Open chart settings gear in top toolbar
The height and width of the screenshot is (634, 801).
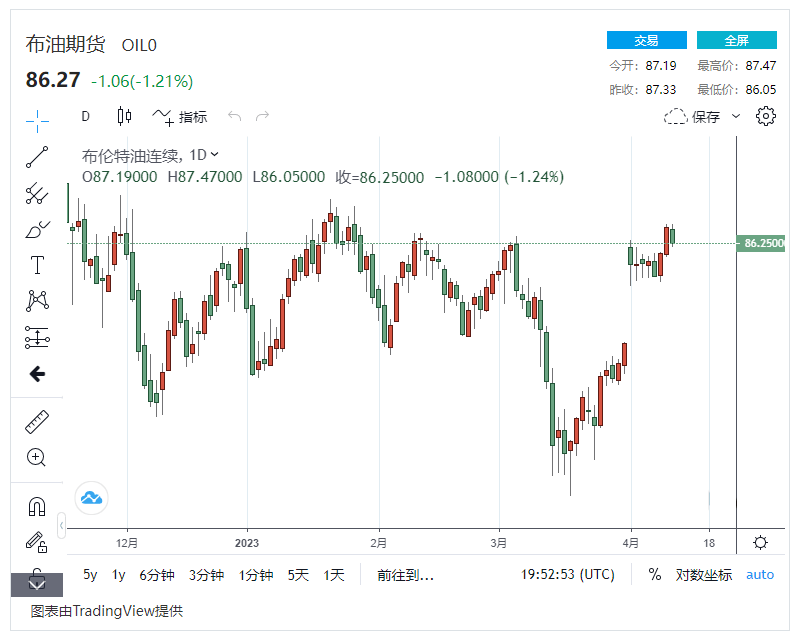766,117
